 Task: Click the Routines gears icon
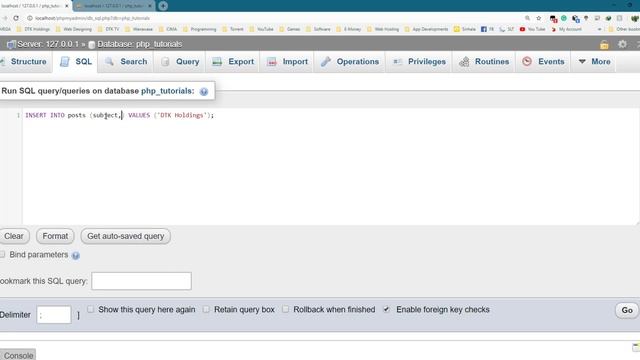[464, 62]
